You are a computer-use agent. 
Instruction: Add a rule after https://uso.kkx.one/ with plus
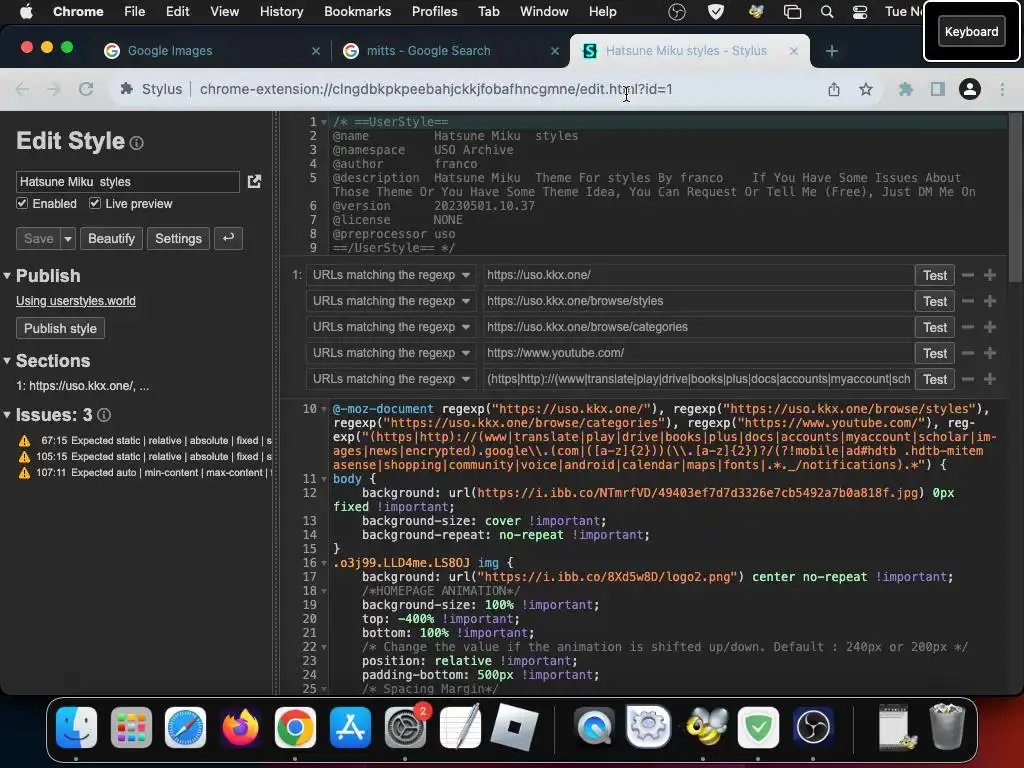click(x=990, y=275)
